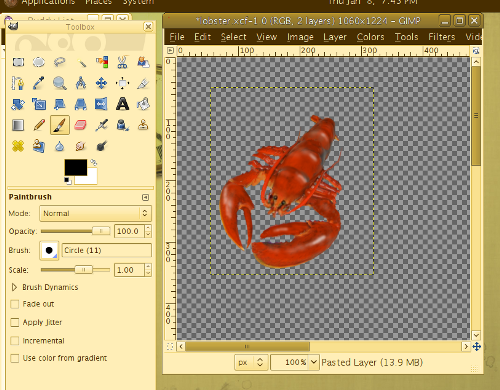The image size is (500, 390).
Task: Check Use color from gradient
Action: pyautogui.click(x=14, y=358)
